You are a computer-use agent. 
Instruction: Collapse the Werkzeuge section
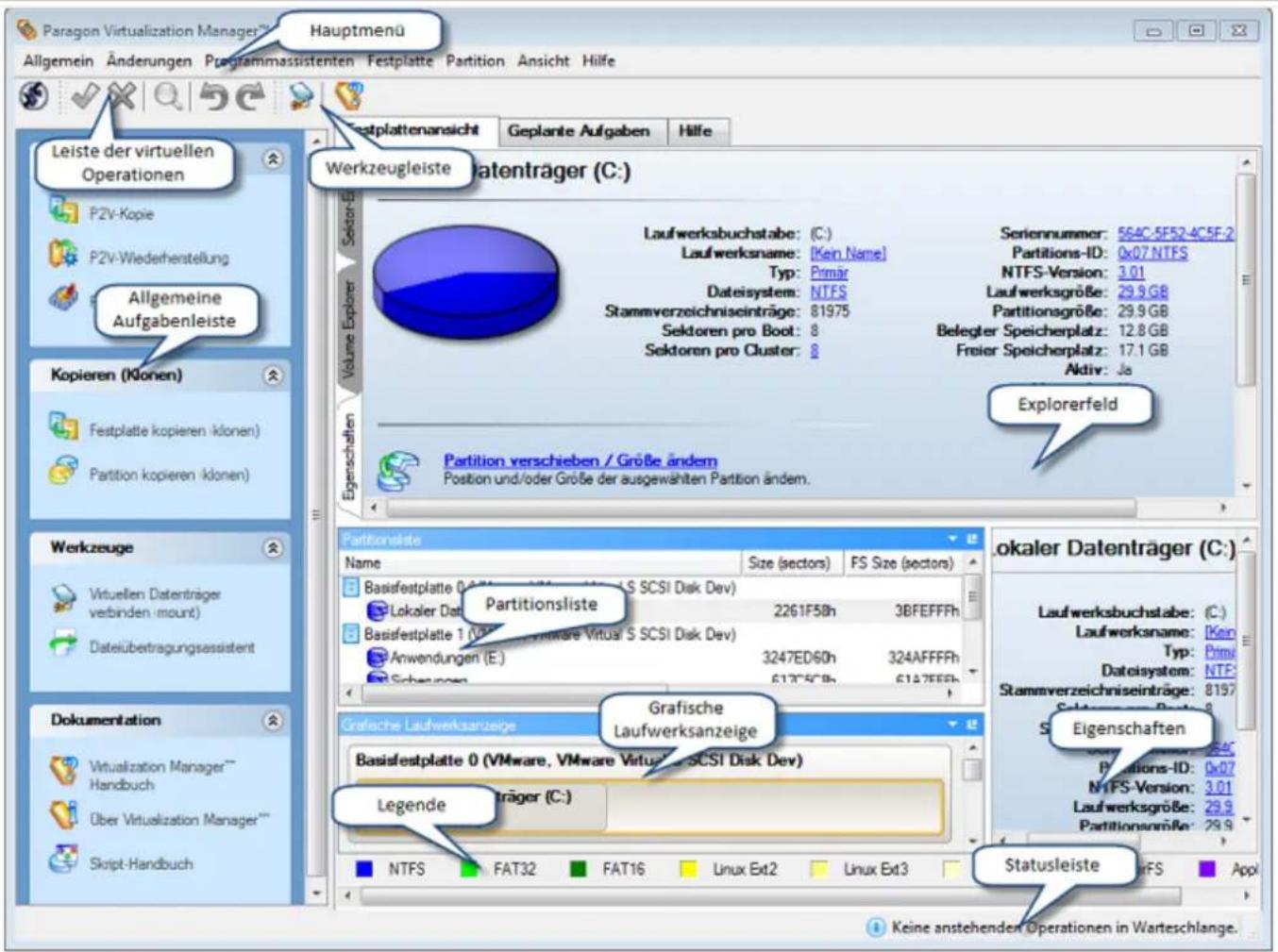point(273,548)
